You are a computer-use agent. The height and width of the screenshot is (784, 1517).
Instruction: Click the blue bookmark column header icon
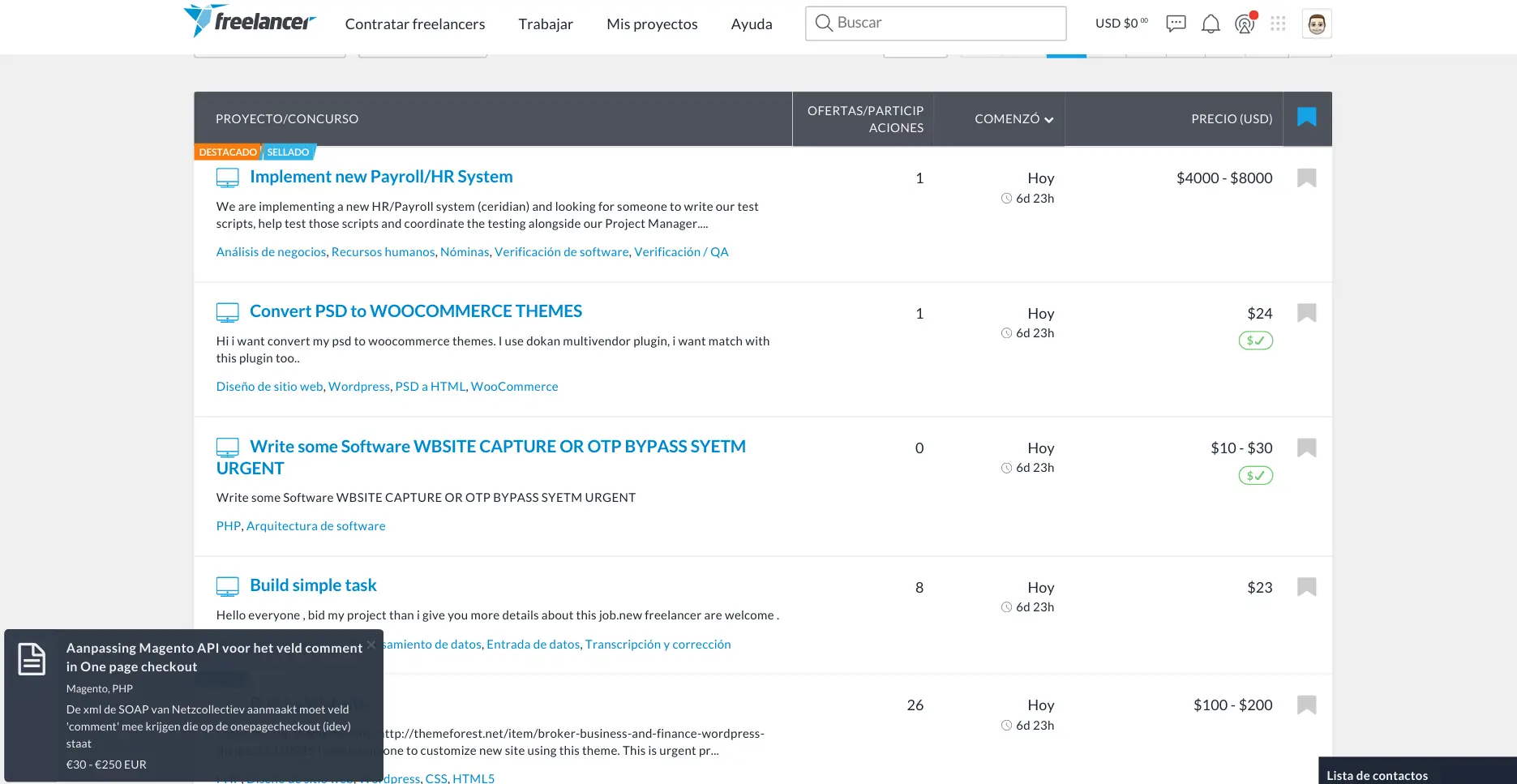(1307, 117)
